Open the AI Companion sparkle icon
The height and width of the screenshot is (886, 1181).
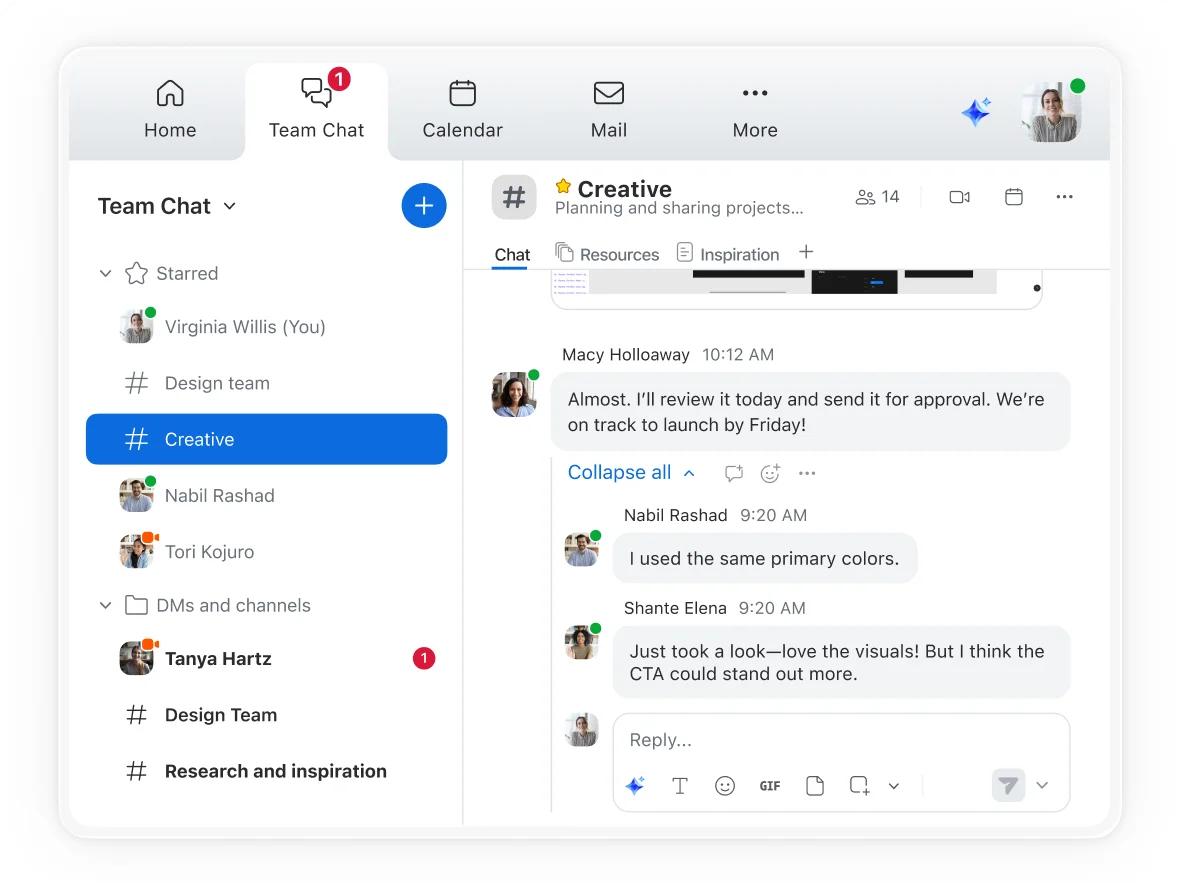click(x=975, y=112)
